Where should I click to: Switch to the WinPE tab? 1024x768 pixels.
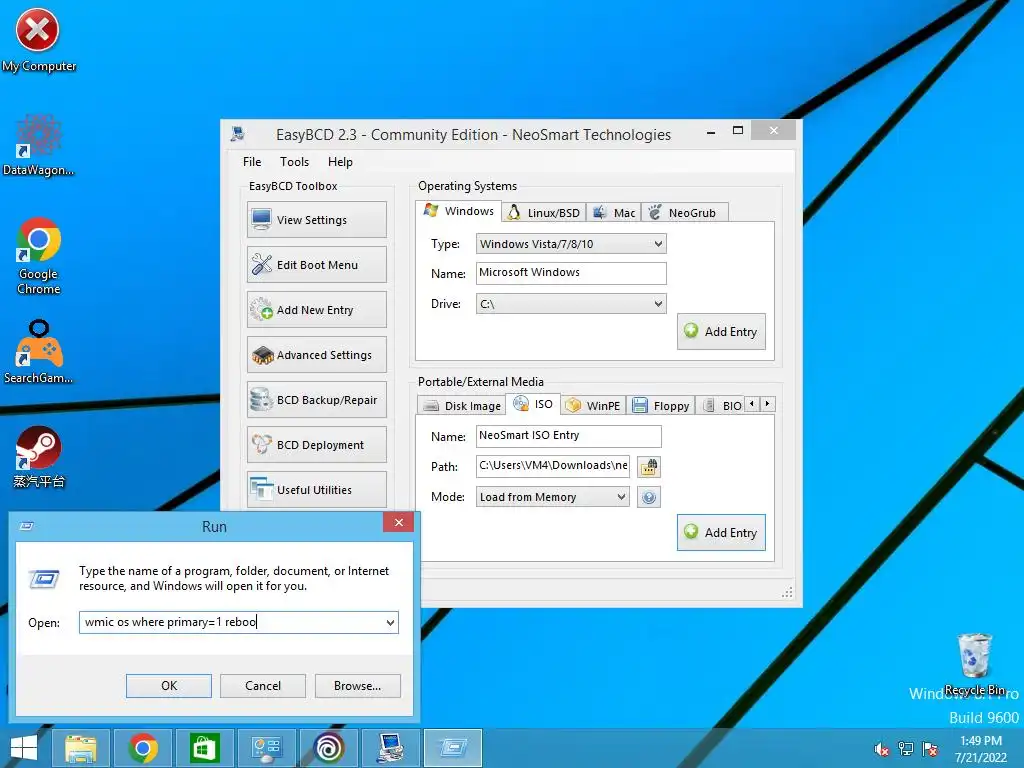coord(594,406)
